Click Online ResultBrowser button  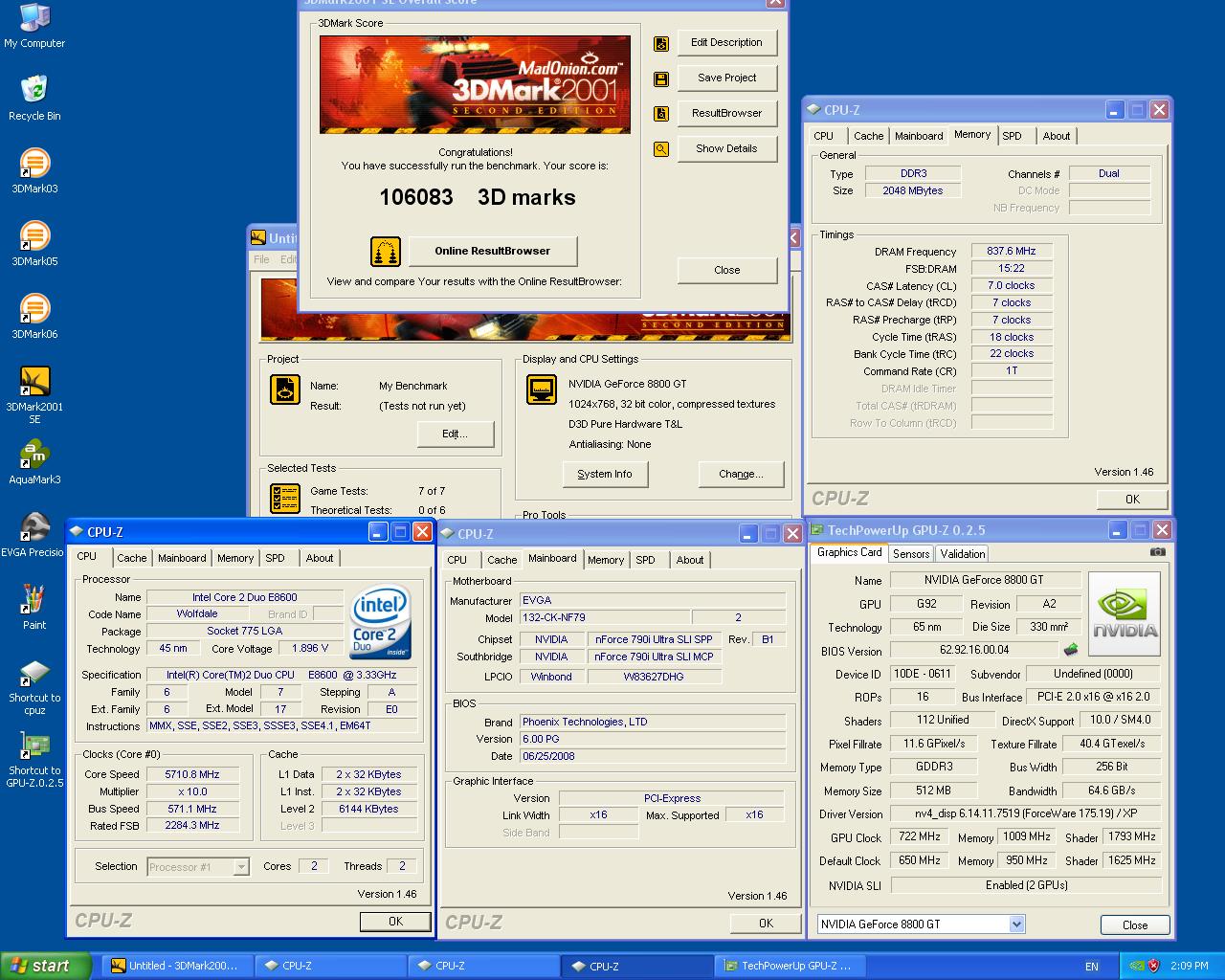tap(493, 252)
